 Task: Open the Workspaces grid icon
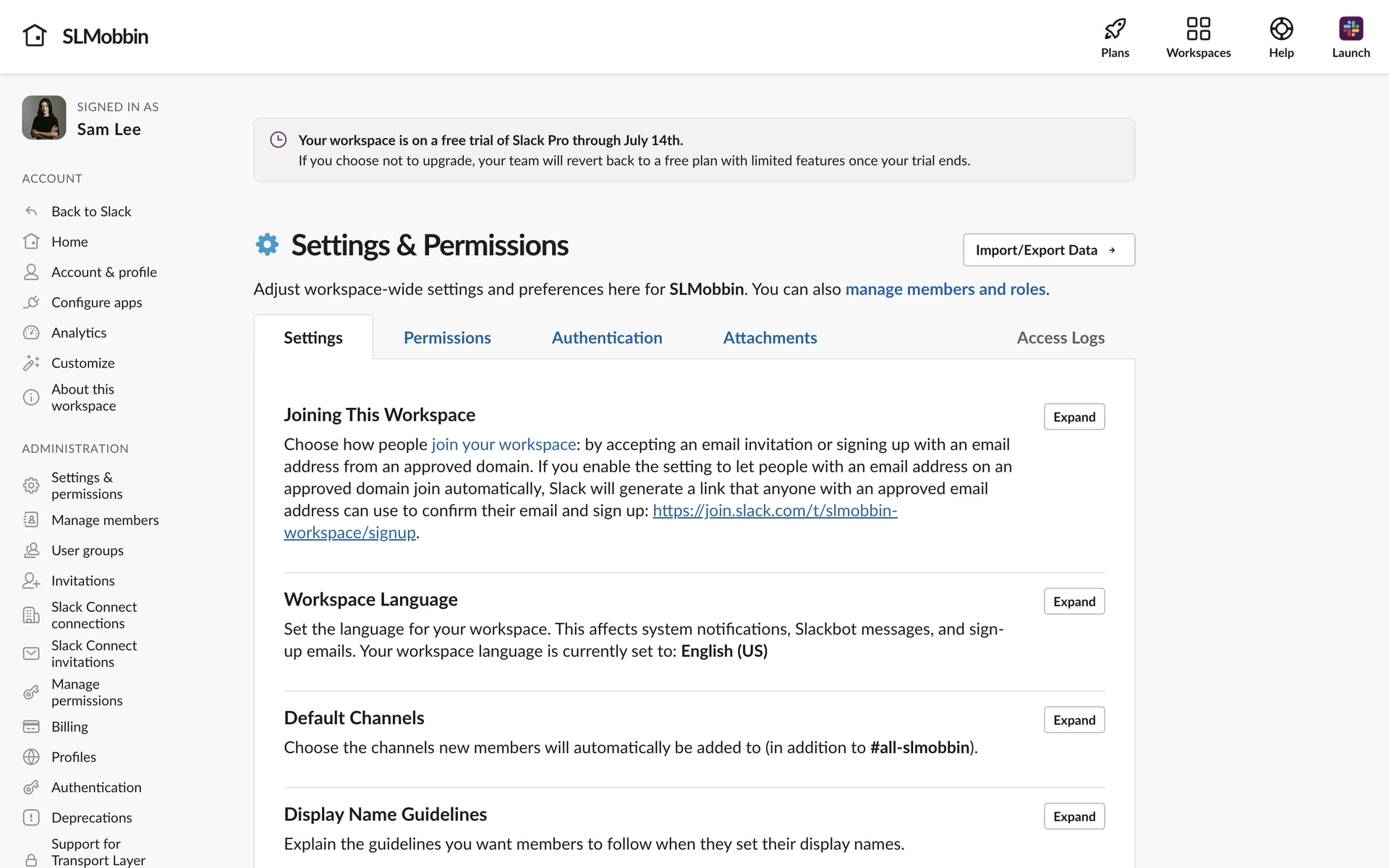pyautogui.click(x=1198, y=29)
